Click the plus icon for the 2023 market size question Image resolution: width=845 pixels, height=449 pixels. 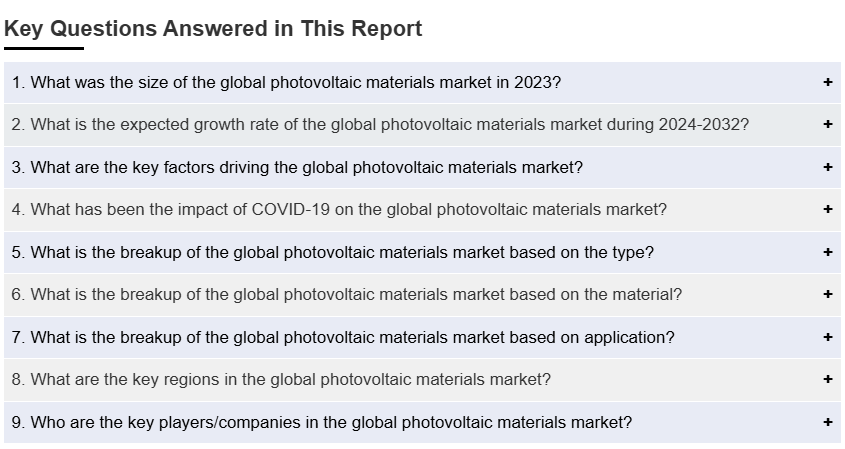[828, 83]
